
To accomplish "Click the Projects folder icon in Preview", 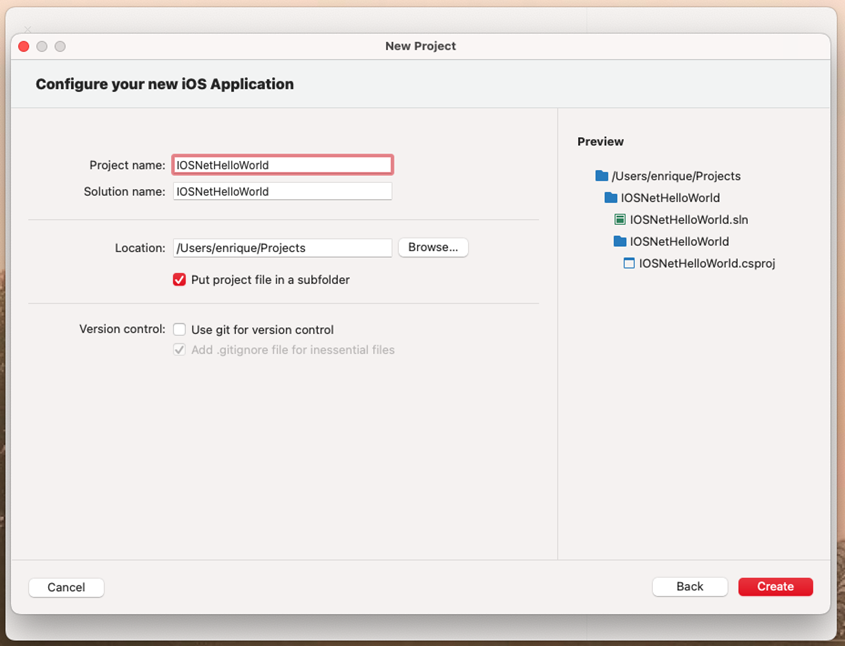I will pos(601,175).
